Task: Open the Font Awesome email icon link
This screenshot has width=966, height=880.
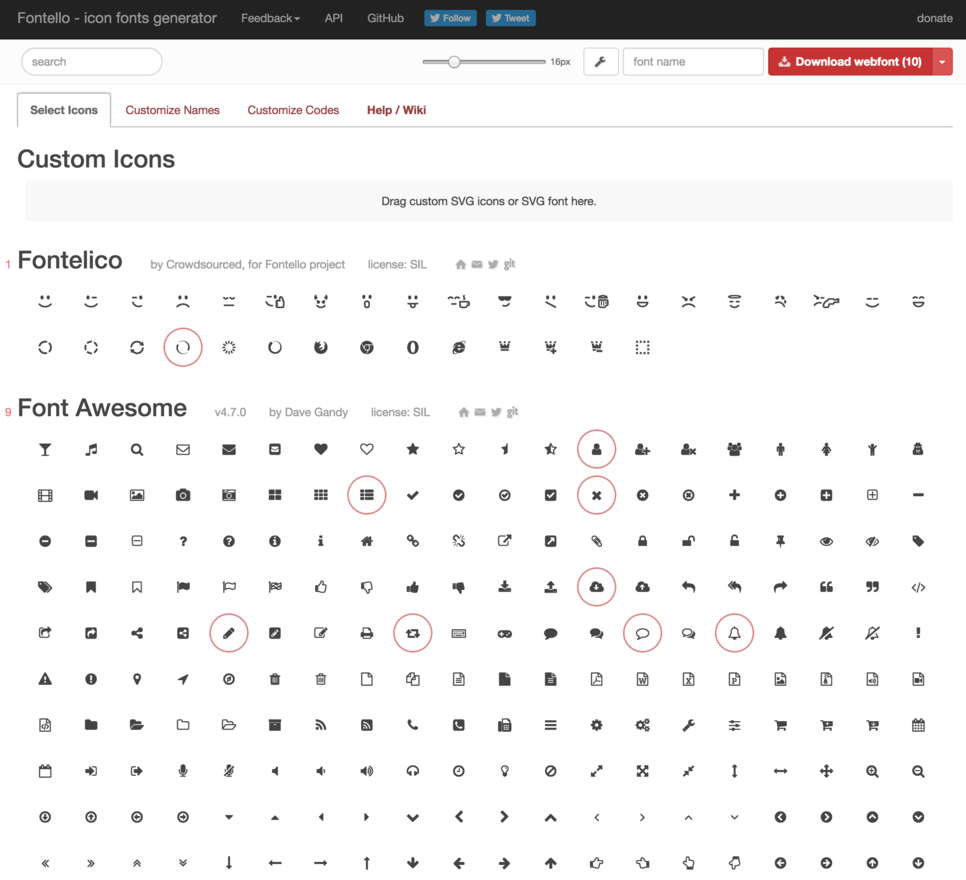Action: pos(480,412)
